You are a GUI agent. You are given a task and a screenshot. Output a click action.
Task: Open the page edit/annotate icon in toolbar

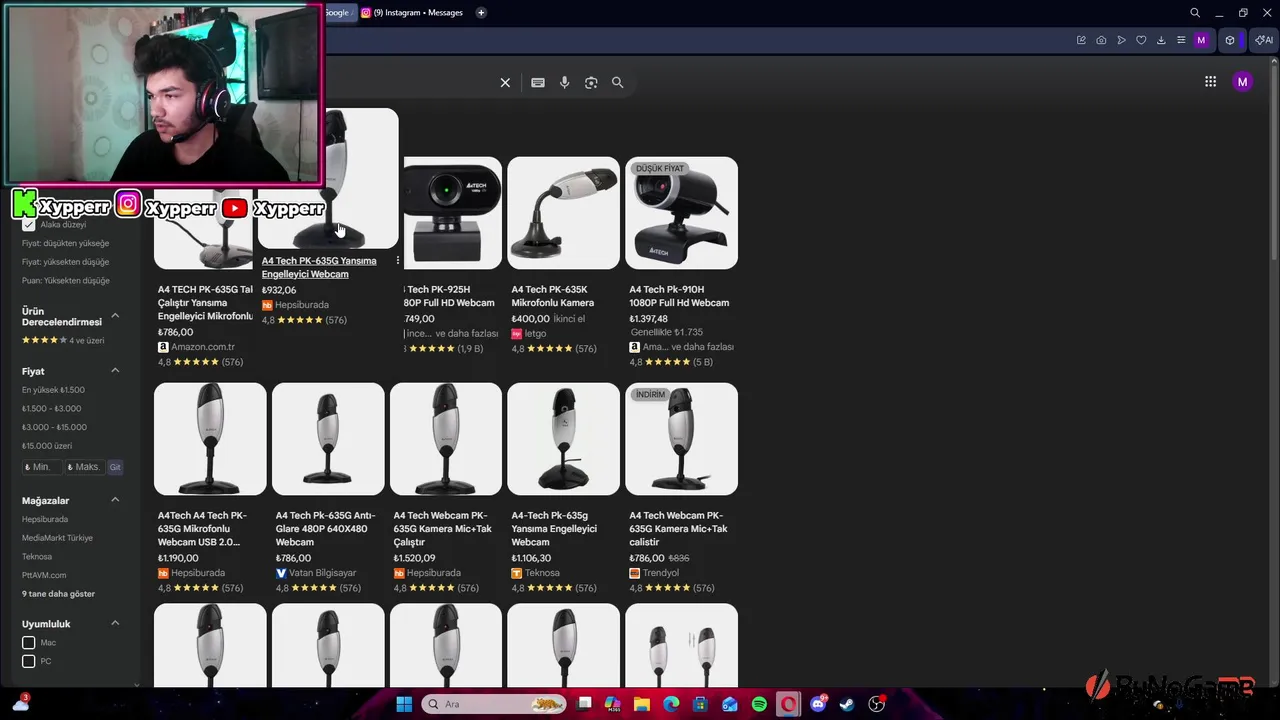[x=1081, y=40]
